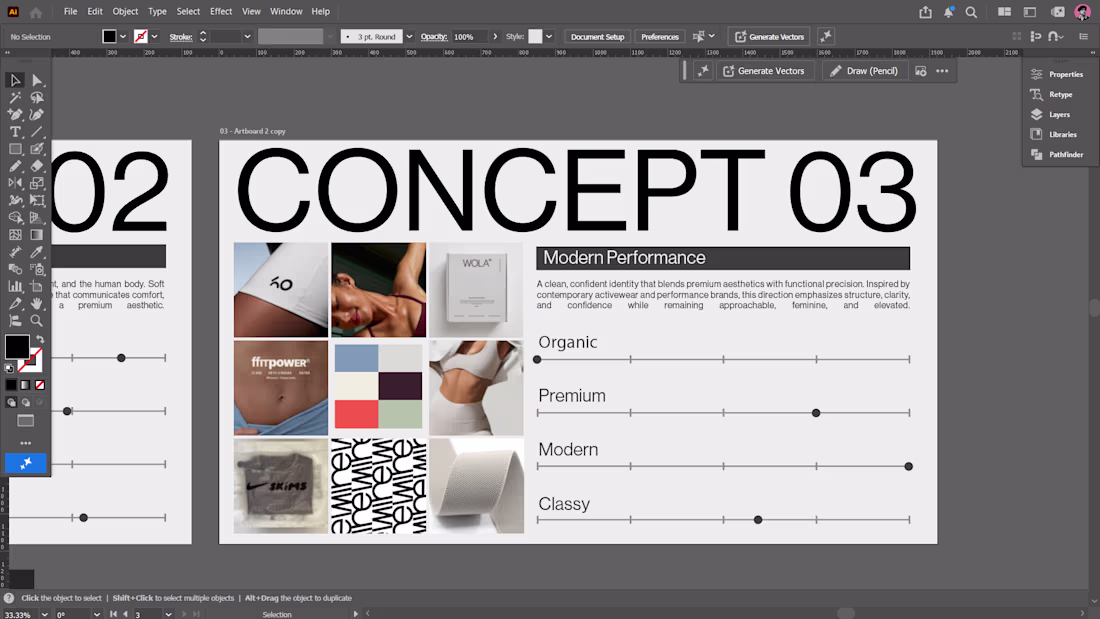Reset default fill and stroke

coord(9,368)
